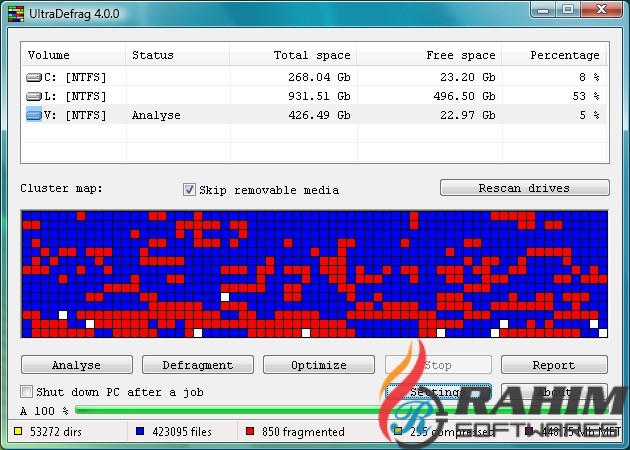630x450 pixels.
Task: Sort by Status column header
Action: (178, 55)
